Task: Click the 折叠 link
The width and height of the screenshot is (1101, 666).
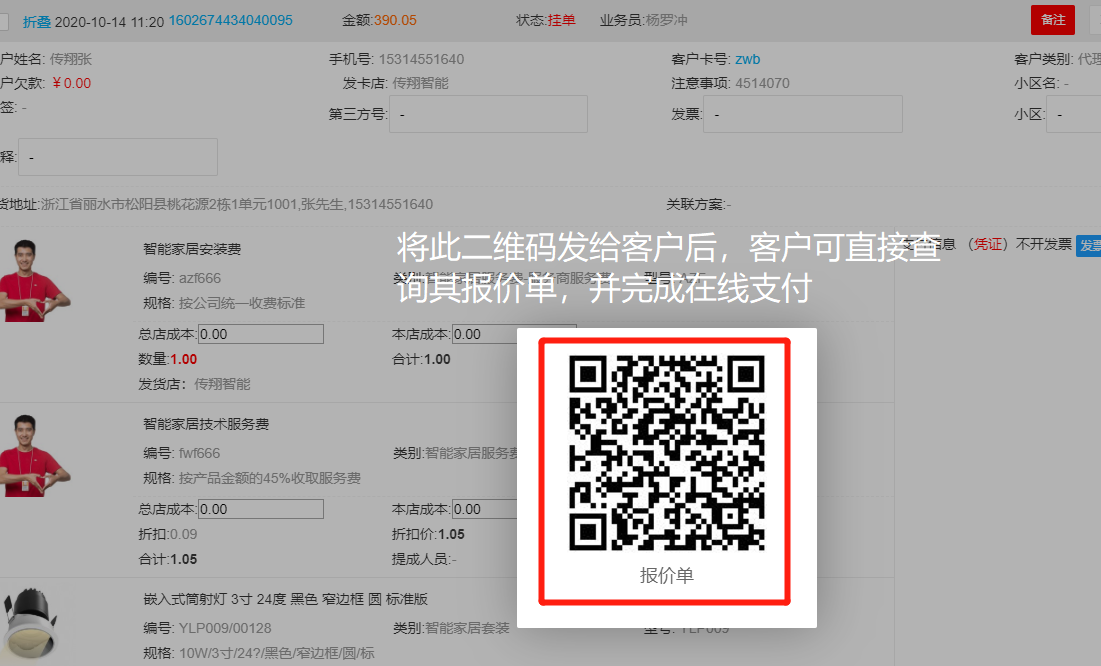Action: 37,22
